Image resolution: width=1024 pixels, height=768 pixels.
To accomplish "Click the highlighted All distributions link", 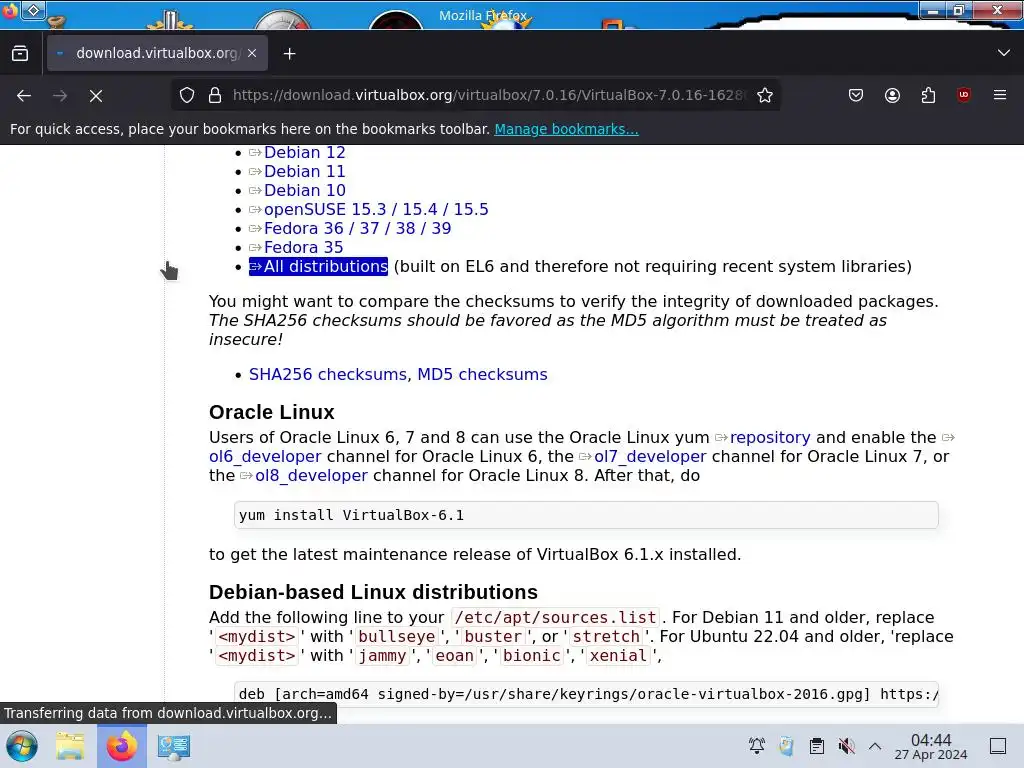I will coord(319,266).
